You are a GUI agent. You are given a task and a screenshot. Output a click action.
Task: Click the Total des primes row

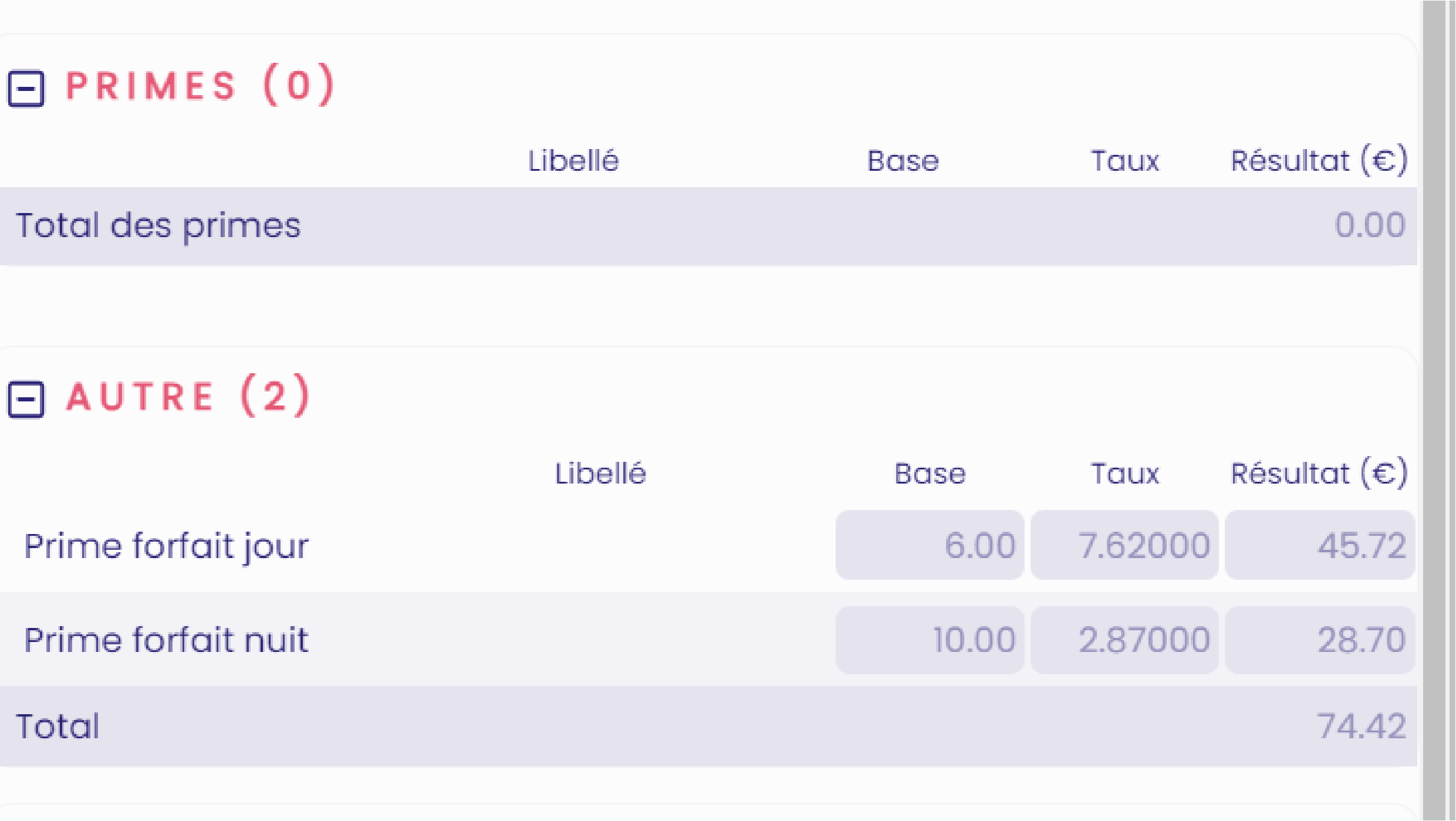pyautogui.click(x=708, y=226)
